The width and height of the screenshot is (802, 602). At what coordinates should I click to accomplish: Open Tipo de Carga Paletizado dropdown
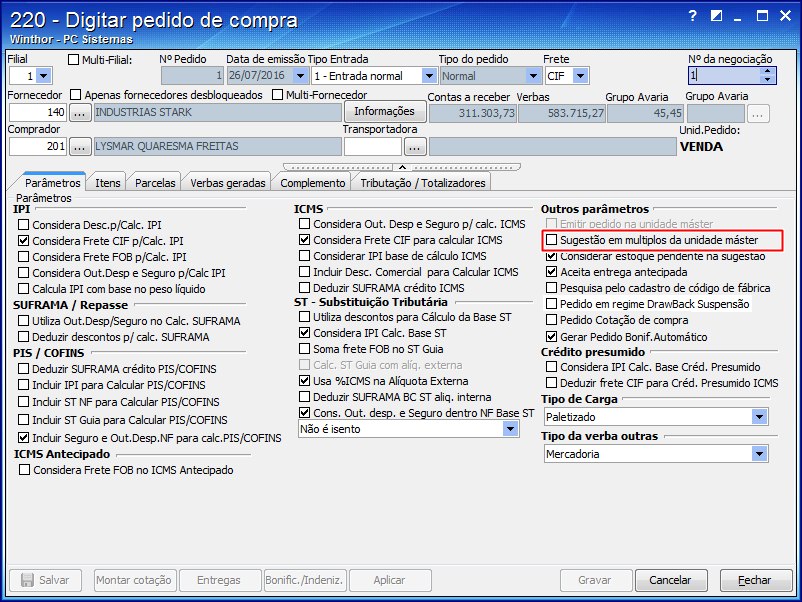(x=760, y=417)
